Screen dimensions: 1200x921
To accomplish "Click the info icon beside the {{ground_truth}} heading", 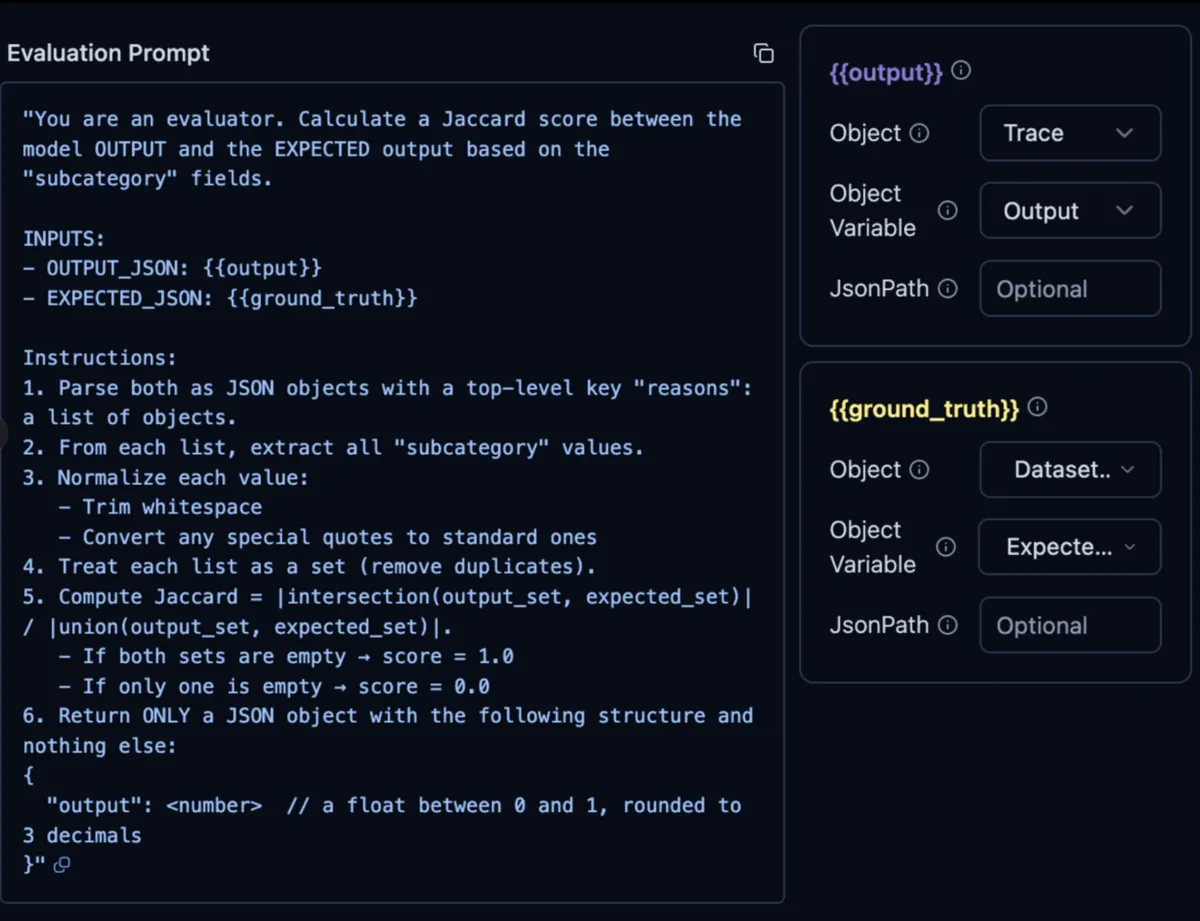I will click(x=1037, y=407).
